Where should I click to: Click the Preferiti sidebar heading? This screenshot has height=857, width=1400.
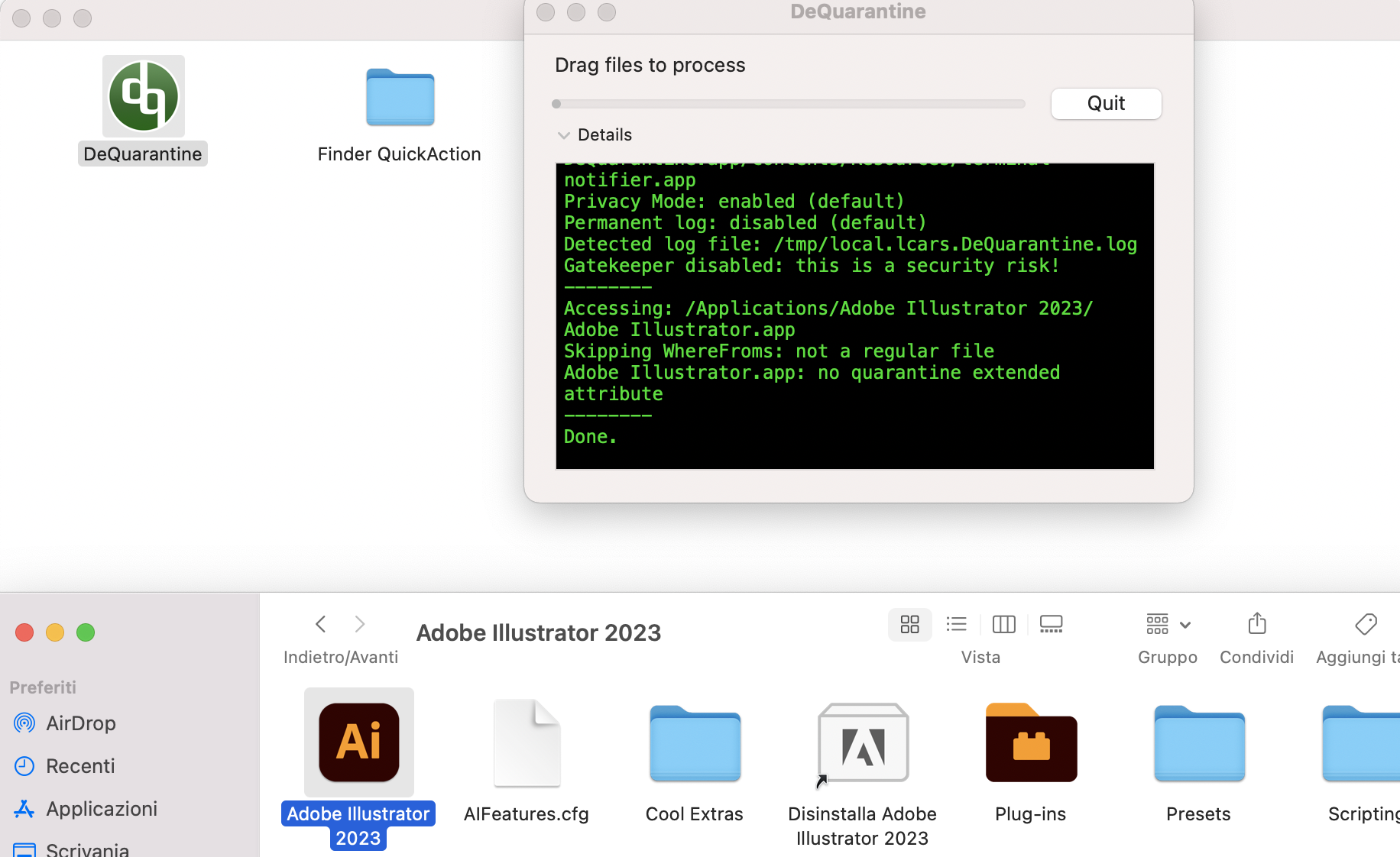tap(43, 687)
